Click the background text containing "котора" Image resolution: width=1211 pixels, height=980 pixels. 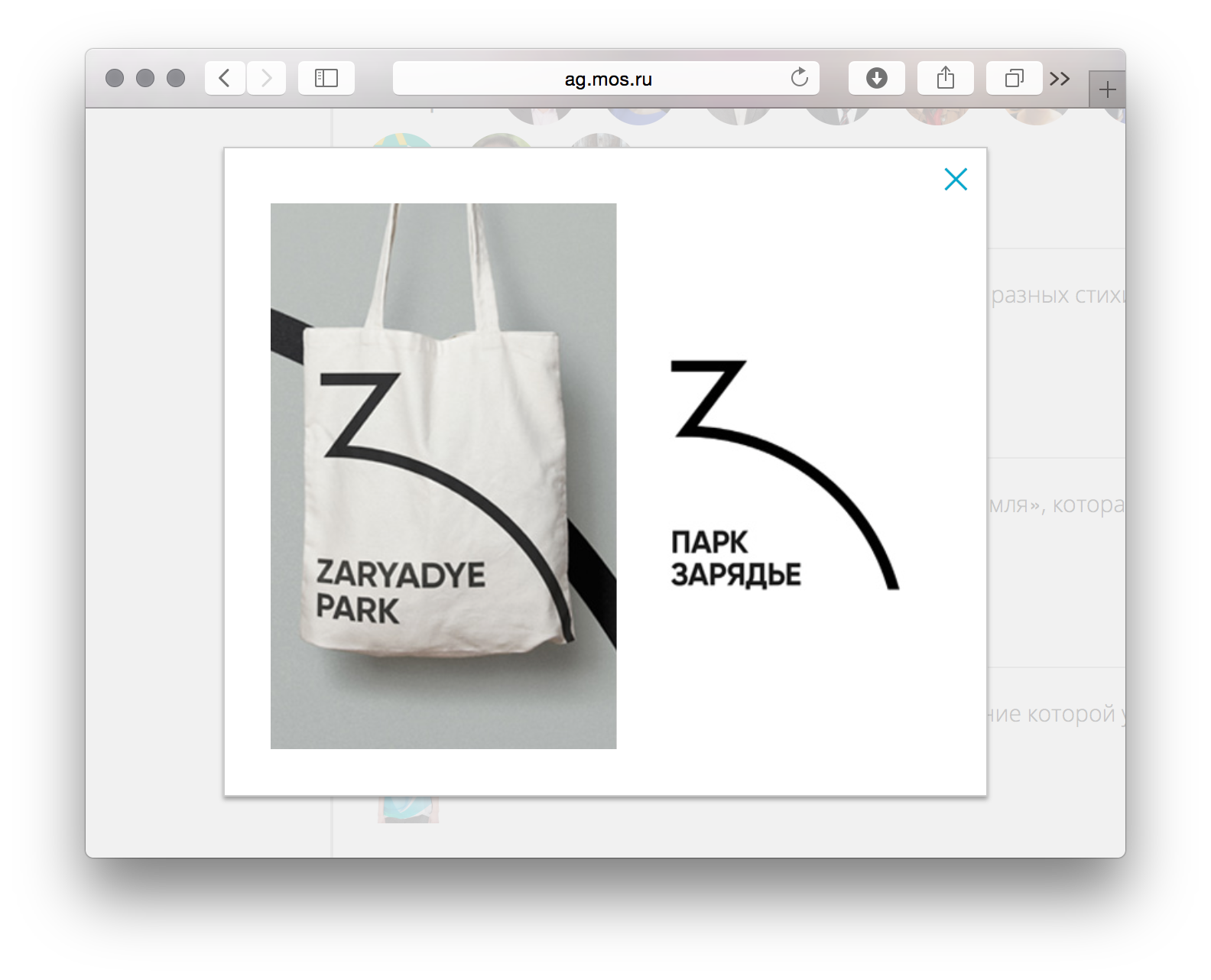(x=1057, y=505)
